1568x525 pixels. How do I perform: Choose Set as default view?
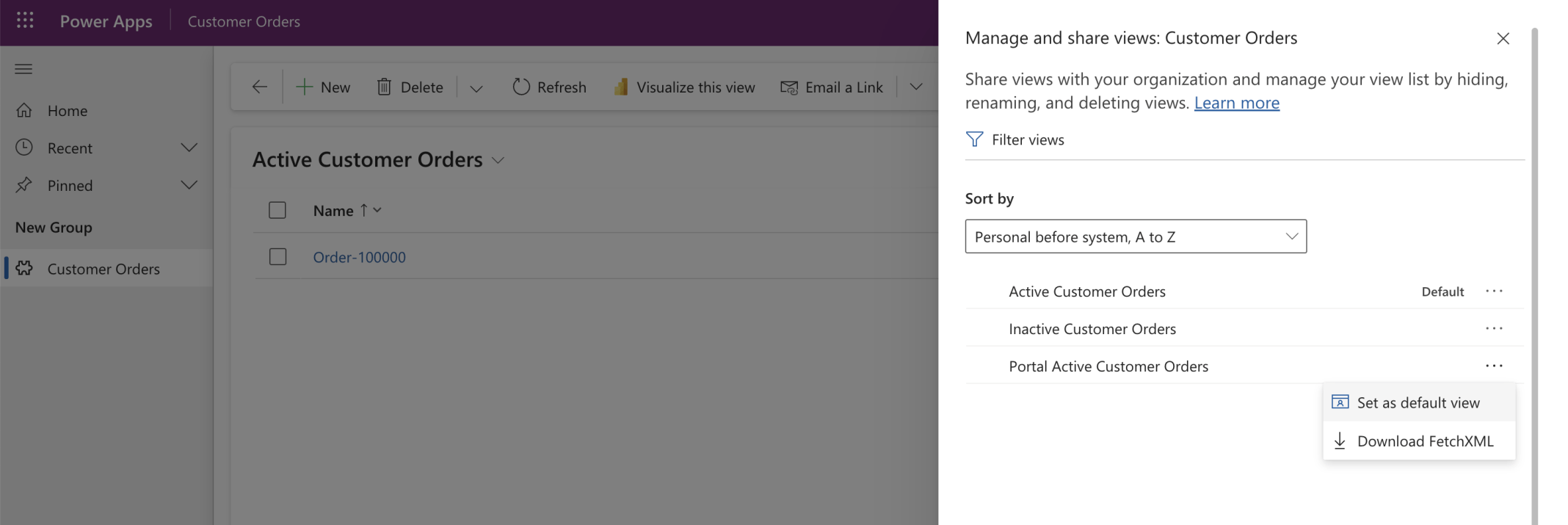tap(1418, 402)
